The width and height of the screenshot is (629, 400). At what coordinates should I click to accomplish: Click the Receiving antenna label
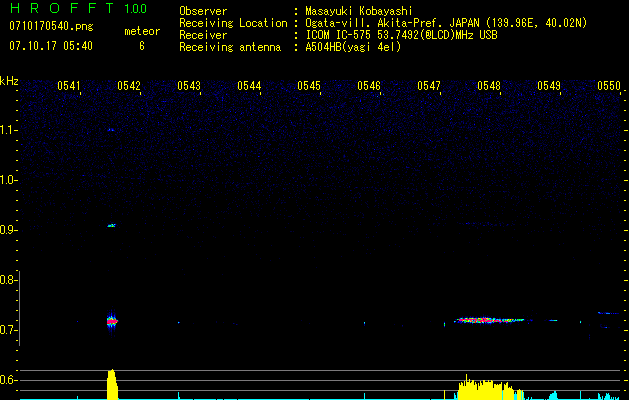click(x=230, y=47)
